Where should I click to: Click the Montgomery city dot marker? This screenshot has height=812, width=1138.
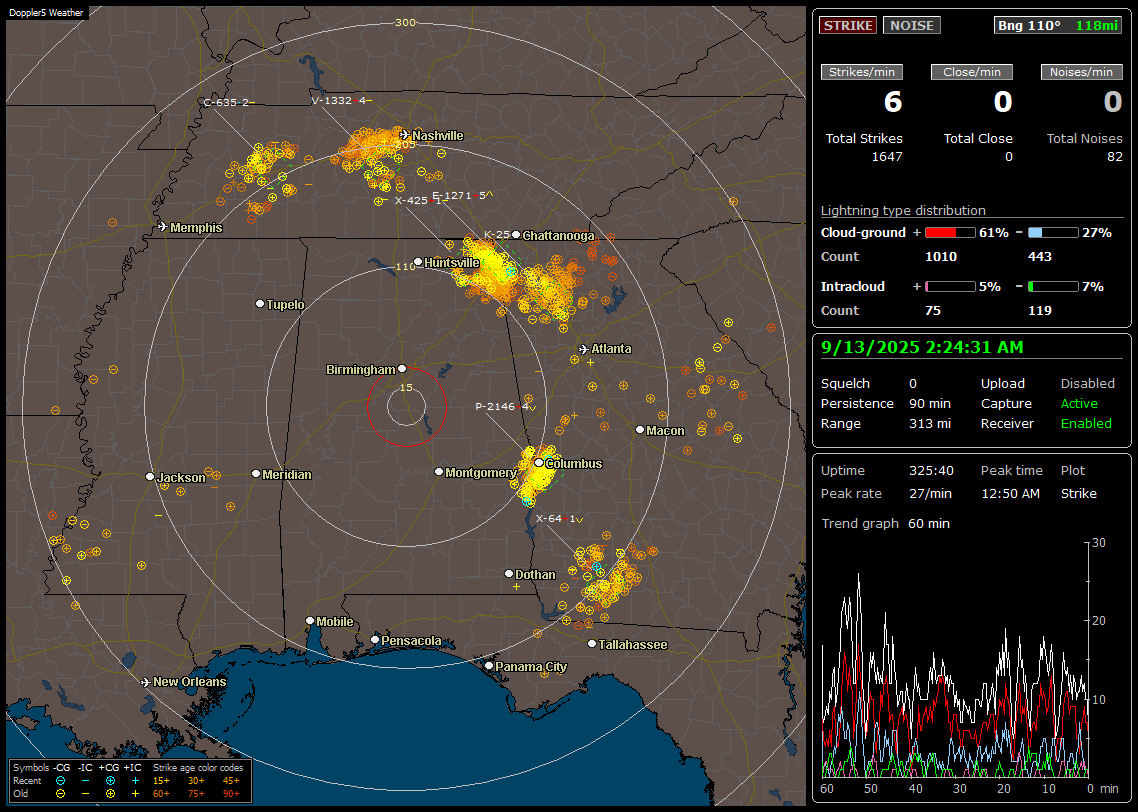tap(438, 472)
